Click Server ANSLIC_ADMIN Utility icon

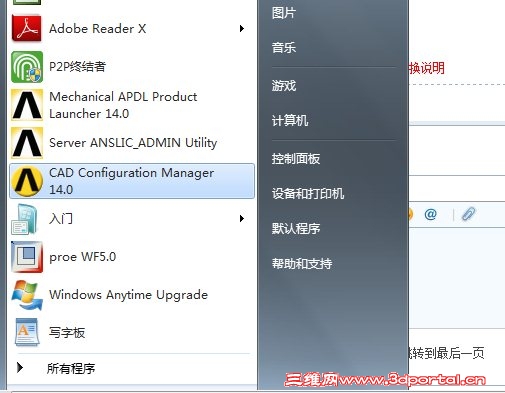(27, 143)
